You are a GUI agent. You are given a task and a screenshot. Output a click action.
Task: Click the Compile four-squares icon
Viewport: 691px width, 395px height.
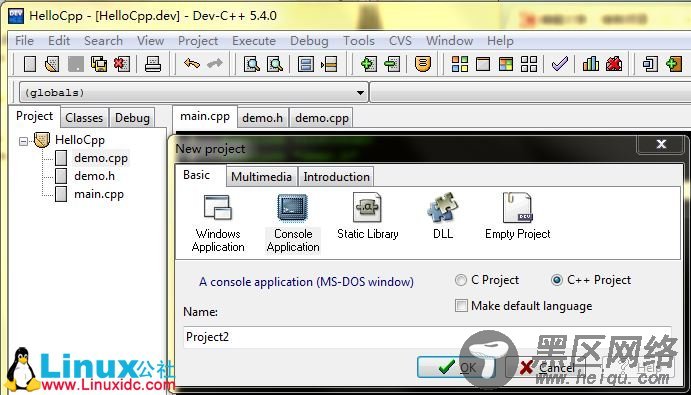coord(460,64)
